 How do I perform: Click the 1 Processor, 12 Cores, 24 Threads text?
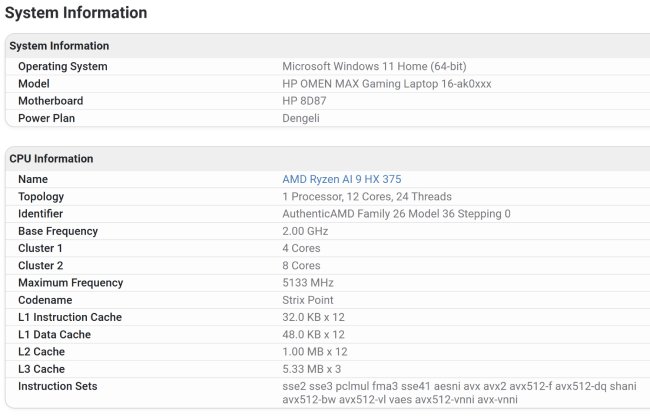[367, 197]
